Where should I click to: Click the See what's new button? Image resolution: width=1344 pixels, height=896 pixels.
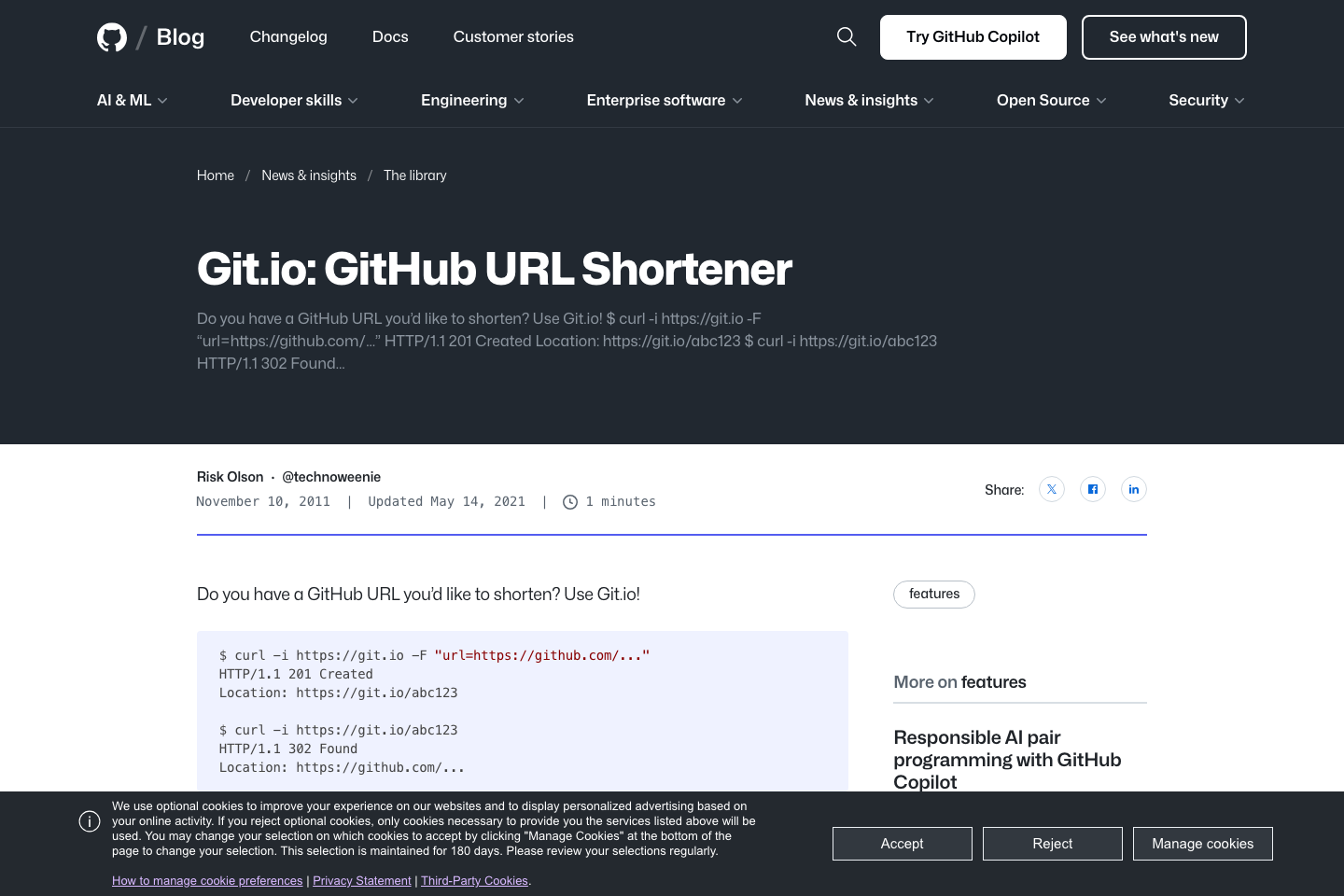point(1164,36)
